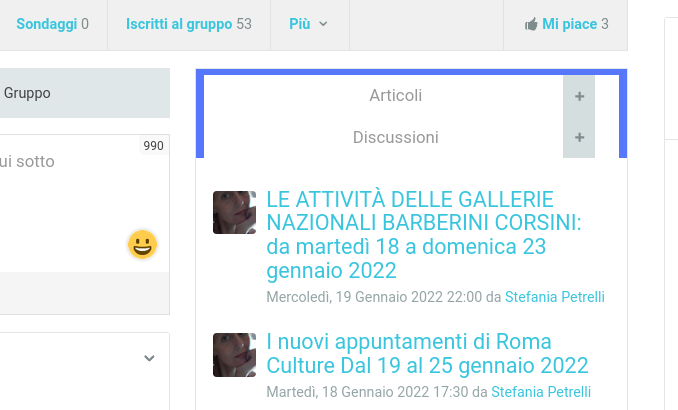The image size is (678, 410).
Task: Expand the collapsed panel chevron at lower left
Action: tap(149, 358)
